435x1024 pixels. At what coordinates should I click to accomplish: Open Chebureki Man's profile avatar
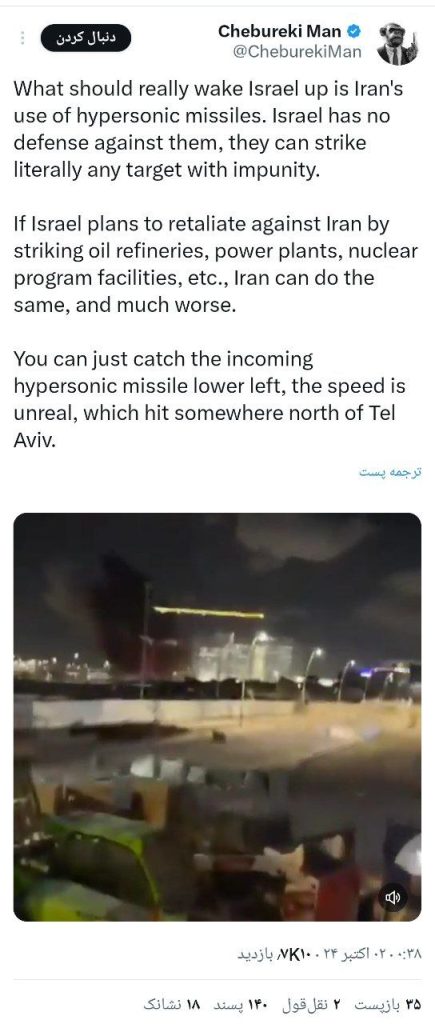coord(398,43)
